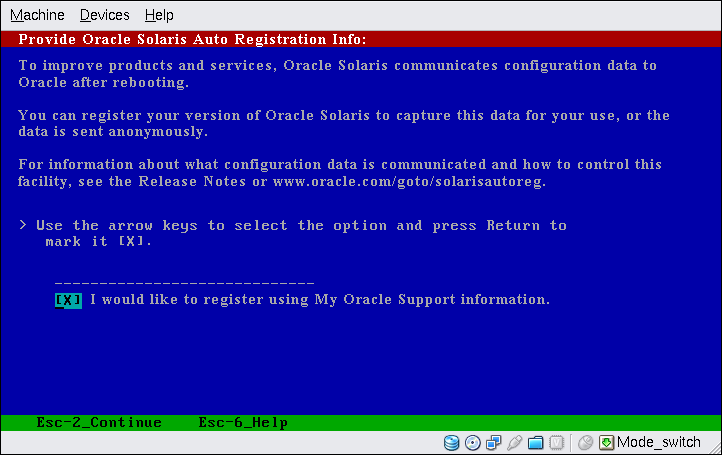The height and width of the screenshot is (455, 722).
Task: Click the Mode_switch host key label
Action: coord(658,442)
